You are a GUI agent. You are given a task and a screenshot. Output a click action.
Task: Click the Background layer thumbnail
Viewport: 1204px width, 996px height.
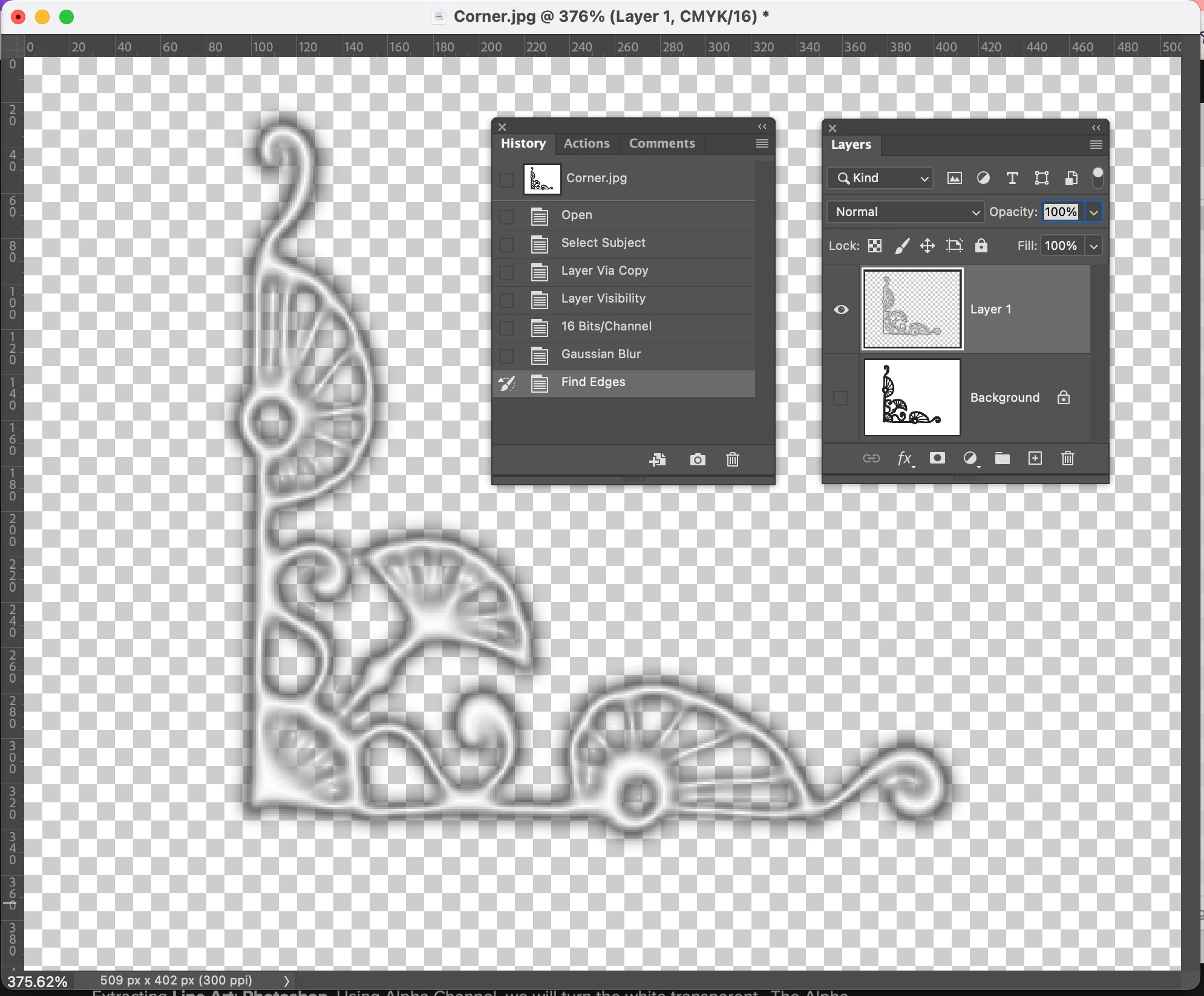point(912,398)
